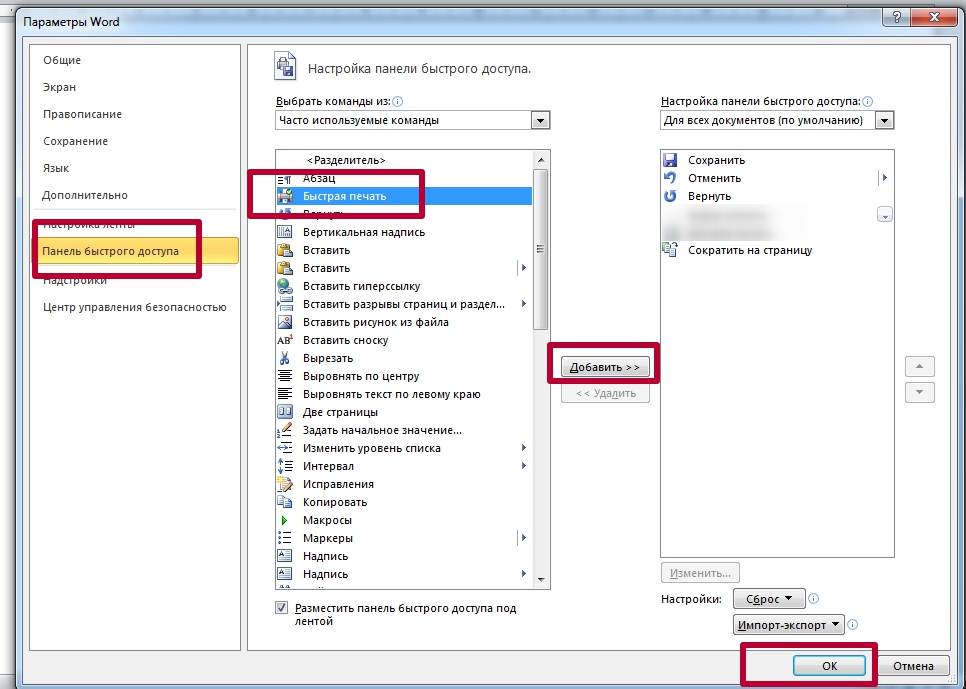This screenshot has height=689, width=966.
Task: Click the Cut (Вырезать) scissors icon
Action: 285,358
